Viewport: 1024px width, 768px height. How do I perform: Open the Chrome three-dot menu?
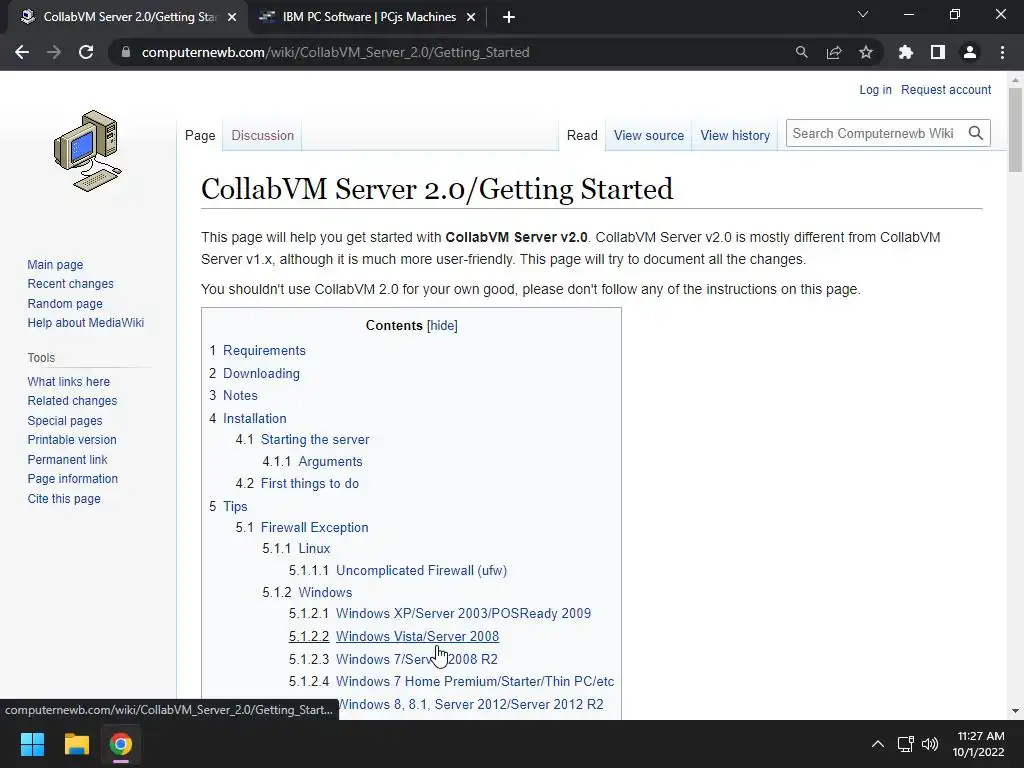pos(1002,52)
